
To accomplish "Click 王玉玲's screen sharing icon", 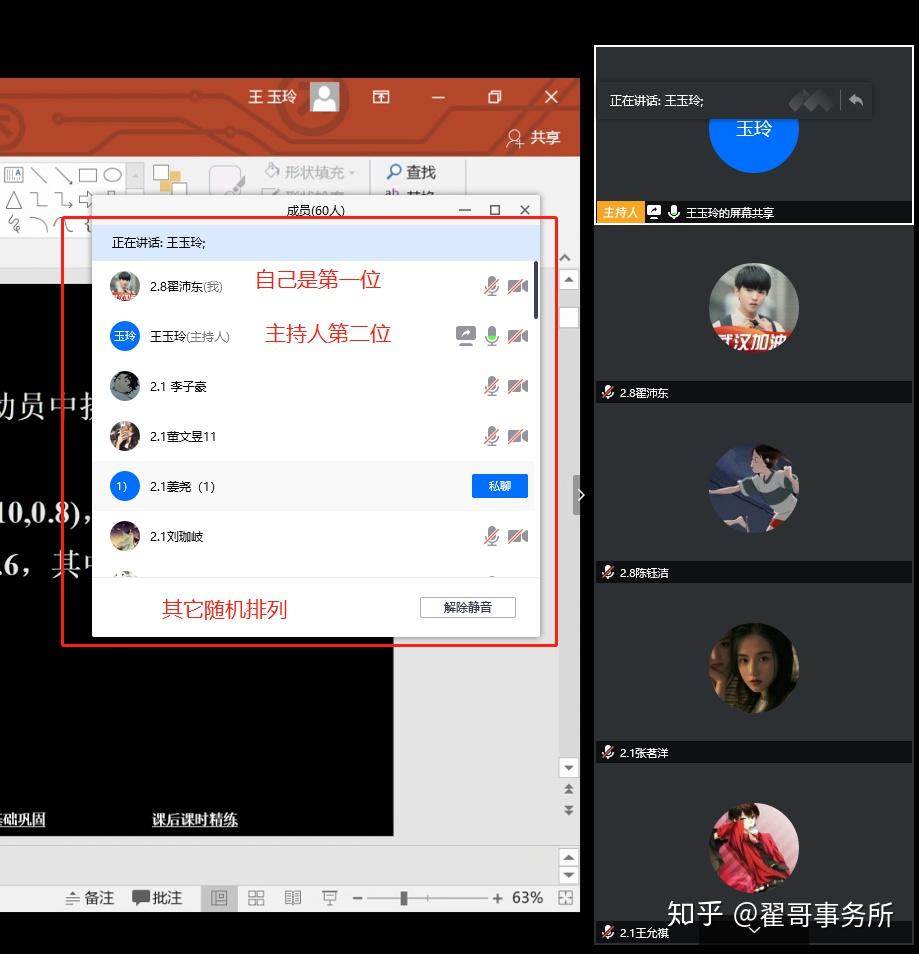I will [x=465, y=335].
